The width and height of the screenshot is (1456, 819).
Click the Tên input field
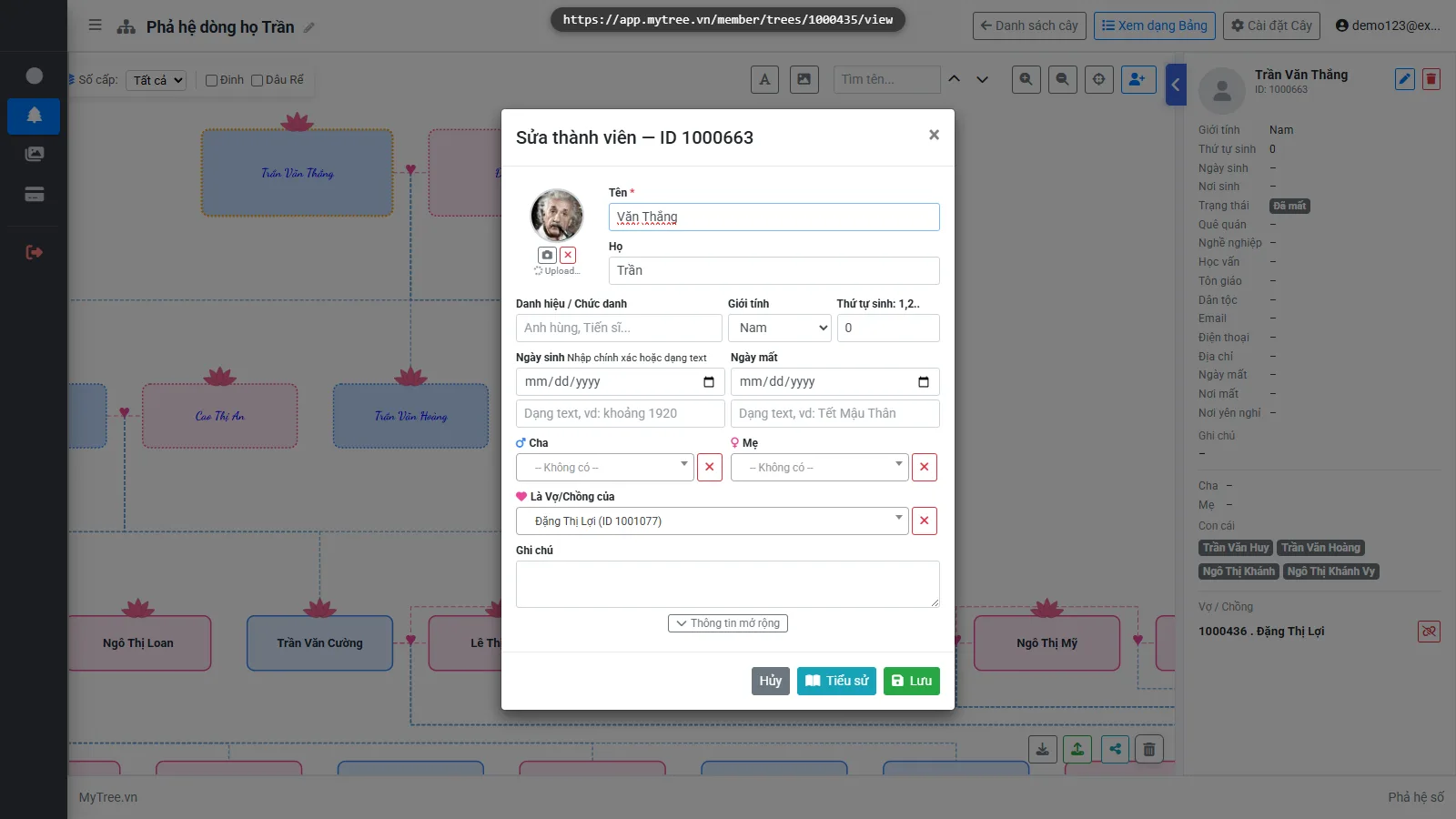click(774, 217)
